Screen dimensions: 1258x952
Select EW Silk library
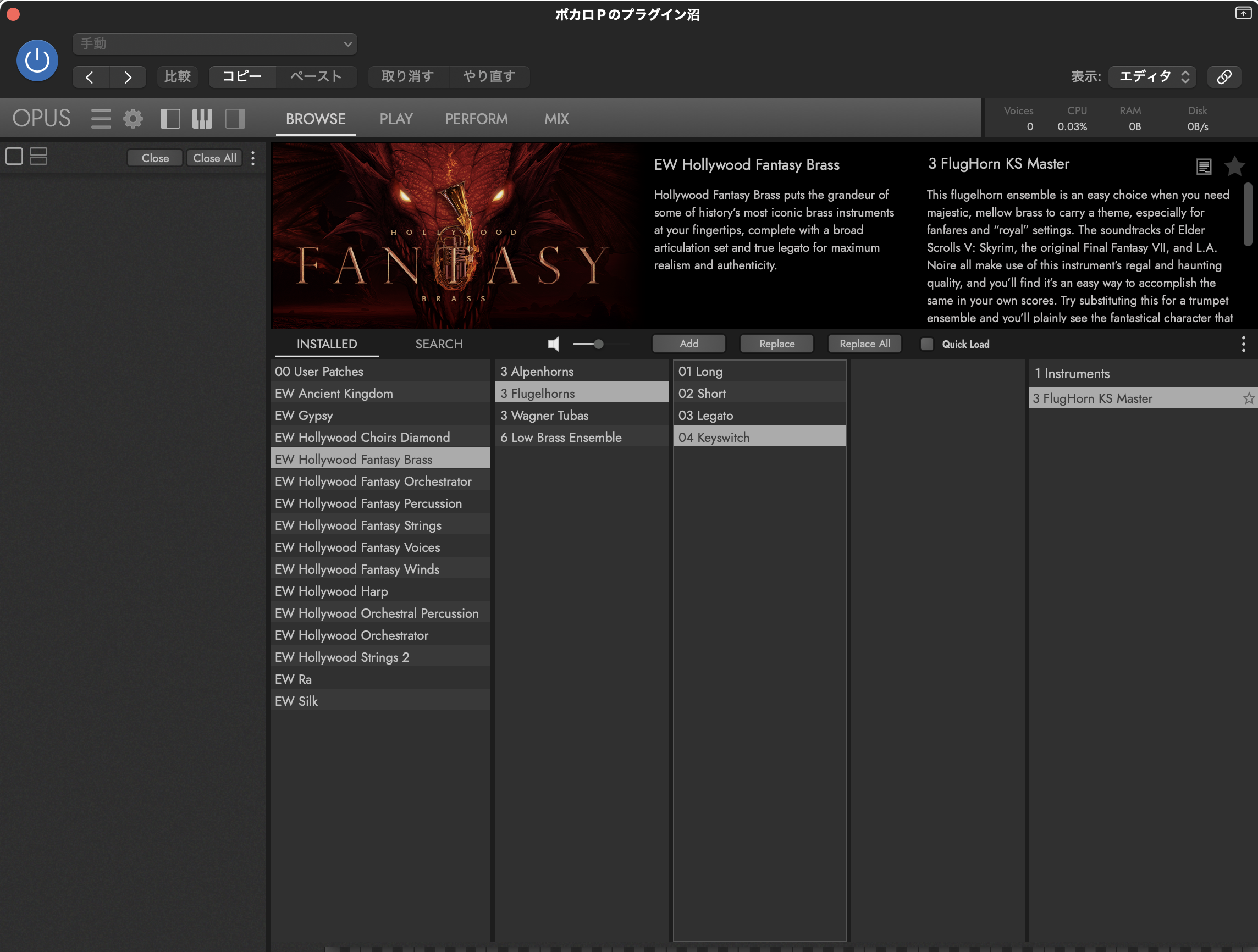(x=380, y=701)
